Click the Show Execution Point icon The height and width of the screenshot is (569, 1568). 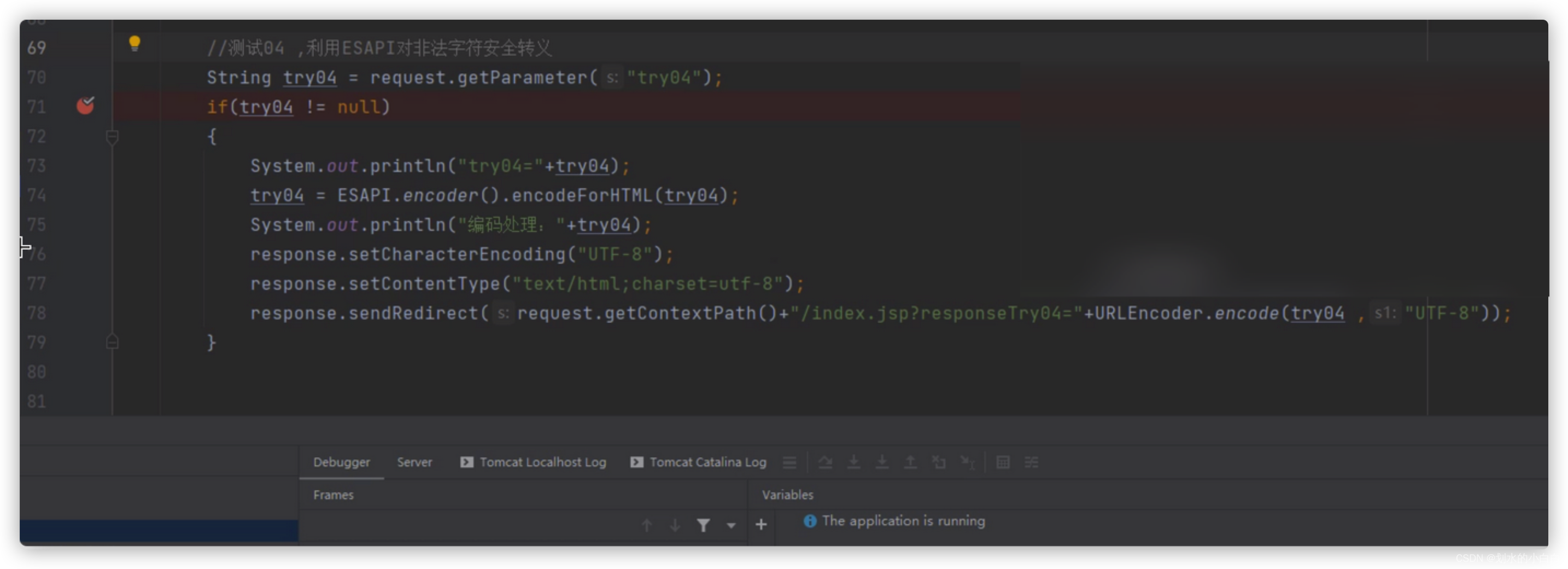789,462
